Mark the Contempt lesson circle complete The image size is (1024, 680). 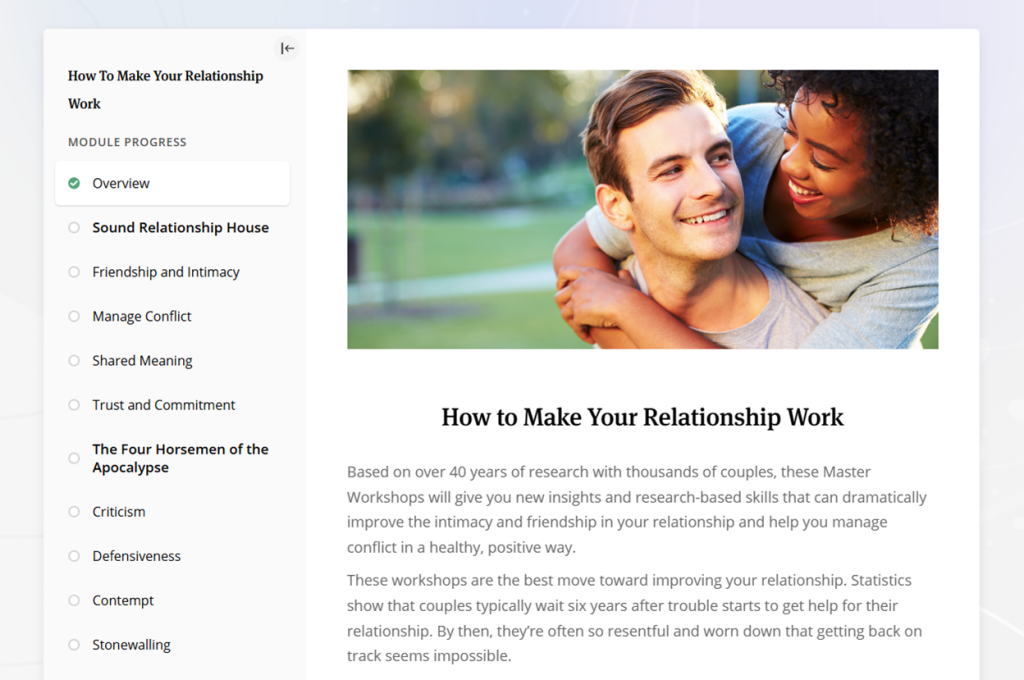point(74,600)
